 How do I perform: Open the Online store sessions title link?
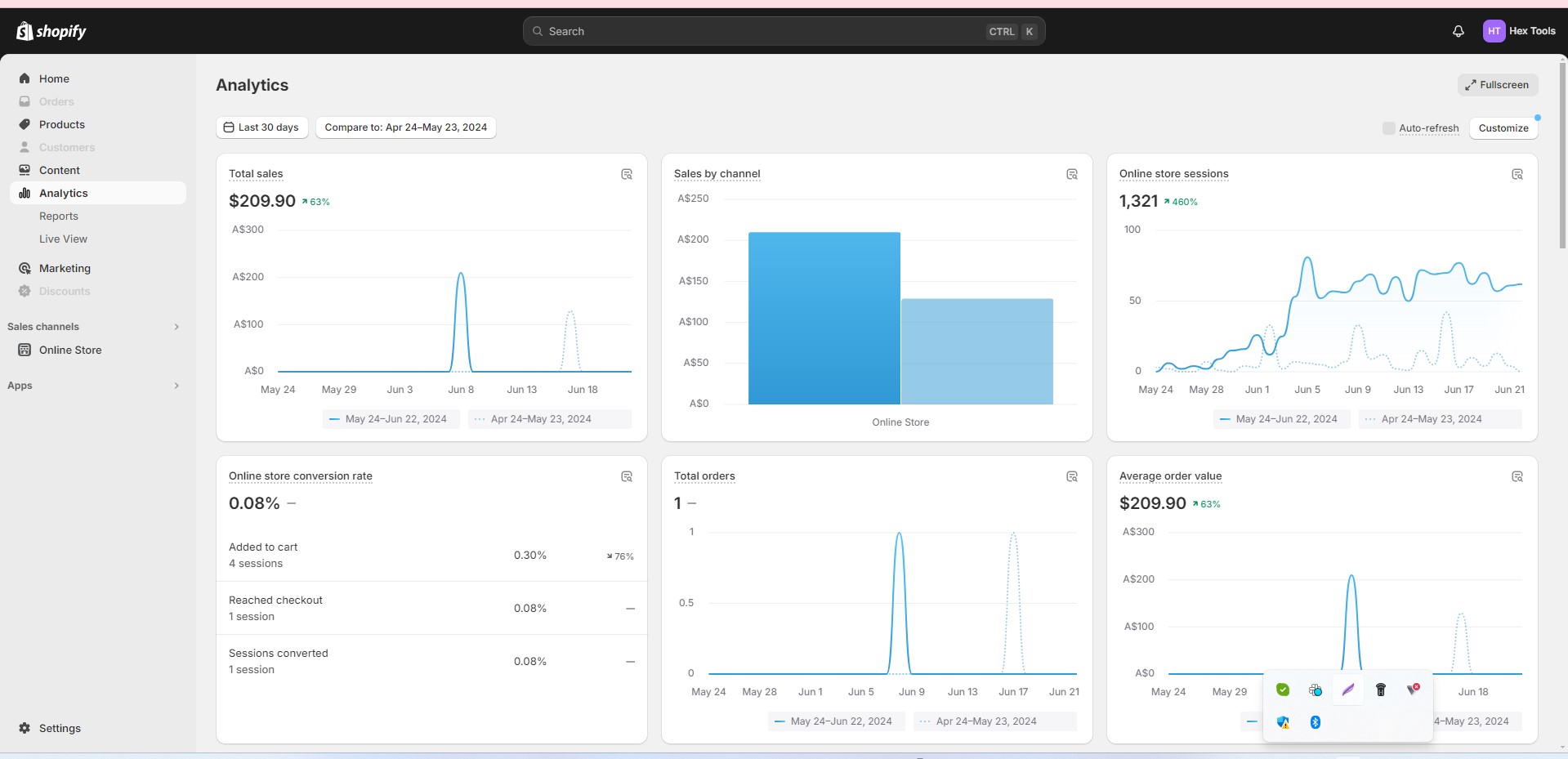[1174, 174]
